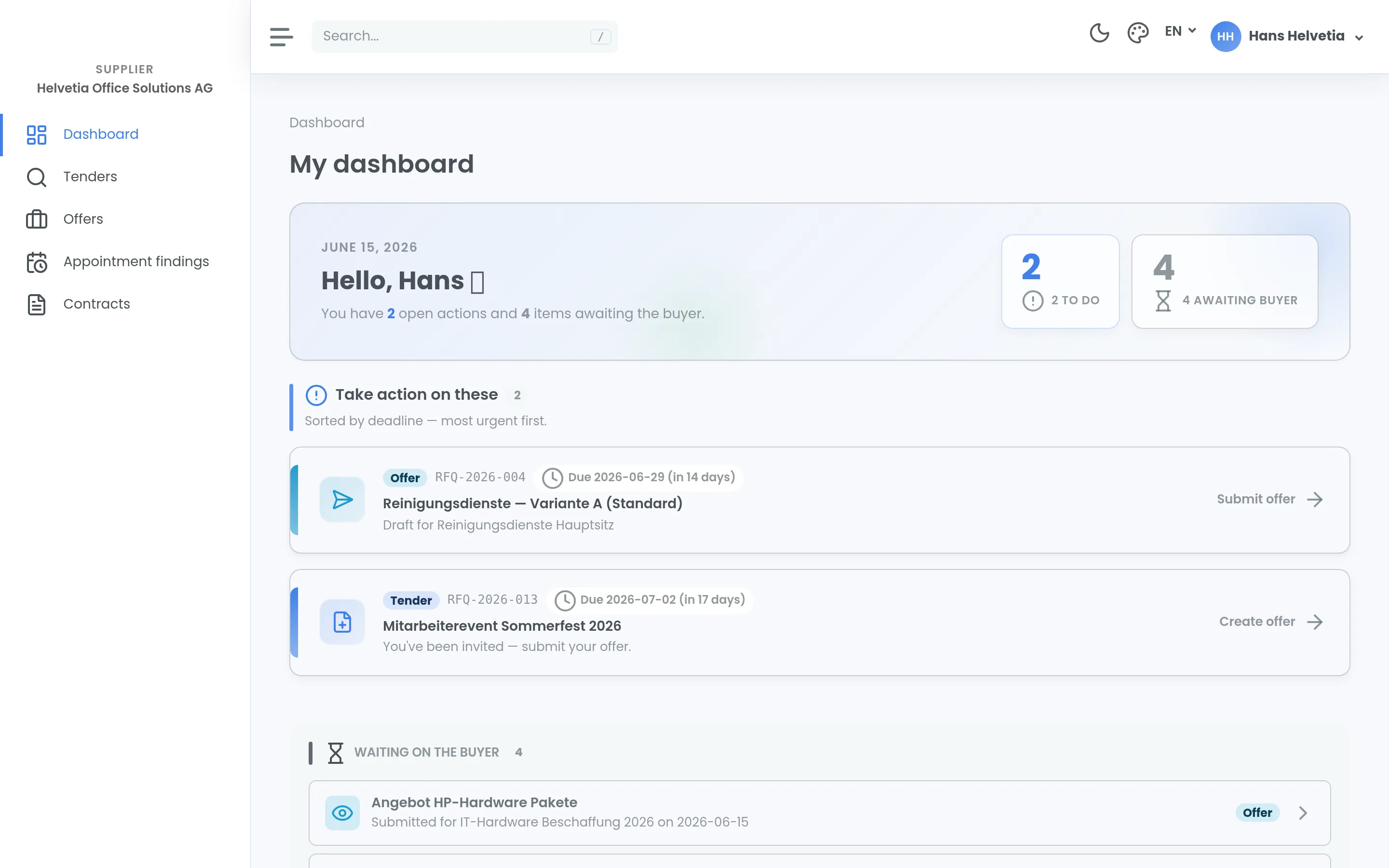Click the Offer tag on HP-Hardware Pakete row
The image size is (1389, 868).
(1257, 813)
